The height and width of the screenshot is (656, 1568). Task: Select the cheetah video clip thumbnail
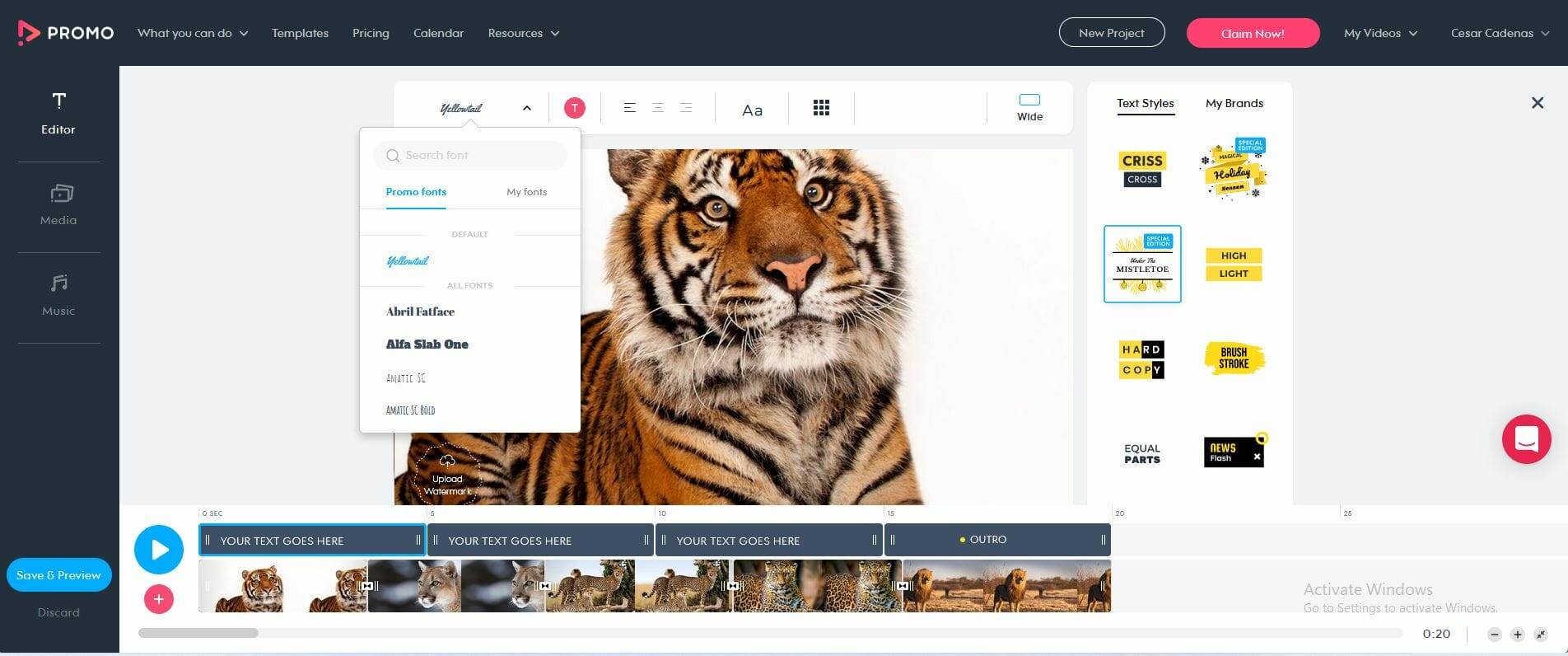point(638,586)
